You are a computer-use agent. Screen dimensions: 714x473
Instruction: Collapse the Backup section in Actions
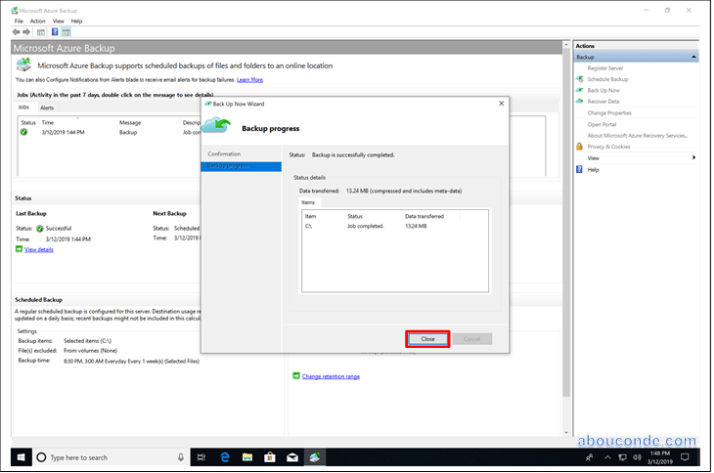point(693,57)
